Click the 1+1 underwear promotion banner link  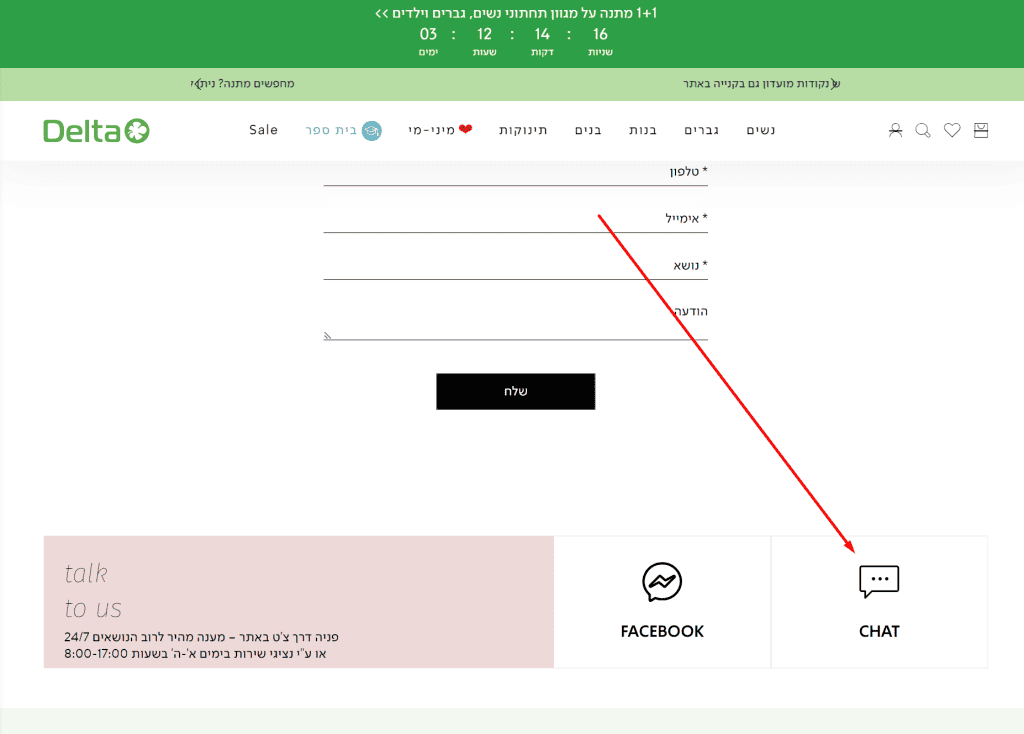click(516, 13)
